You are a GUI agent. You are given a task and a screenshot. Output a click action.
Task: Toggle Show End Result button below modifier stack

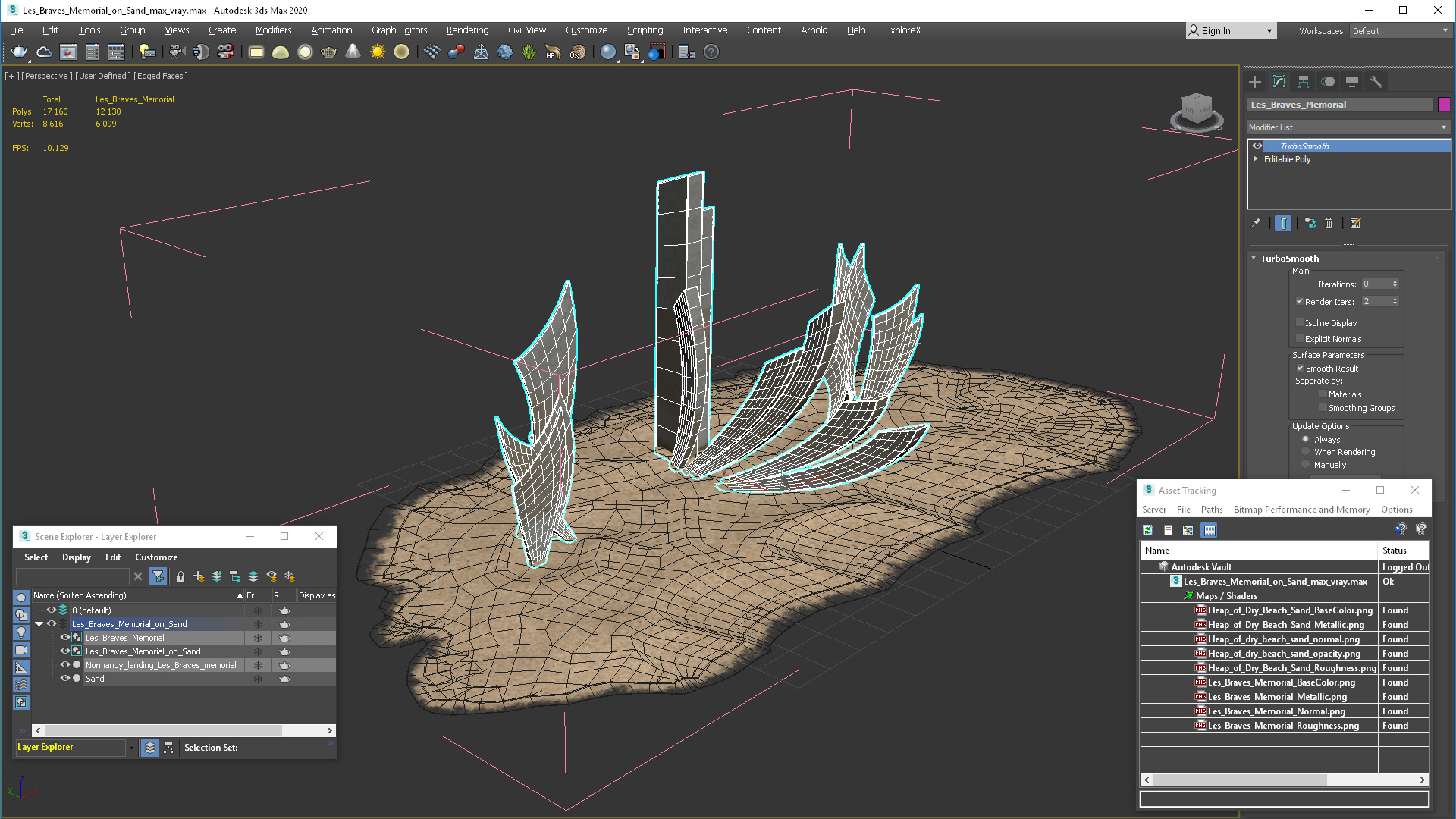click(1283, 223)
